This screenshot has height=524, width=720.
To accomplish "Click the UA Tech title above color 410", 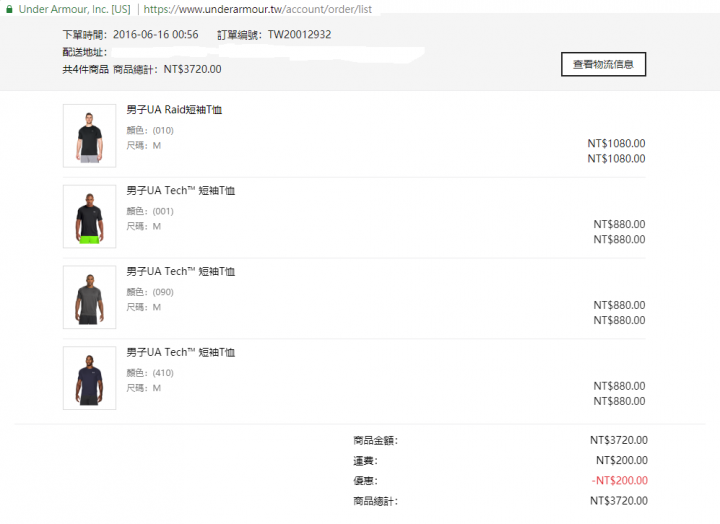I will coord(181,352).
